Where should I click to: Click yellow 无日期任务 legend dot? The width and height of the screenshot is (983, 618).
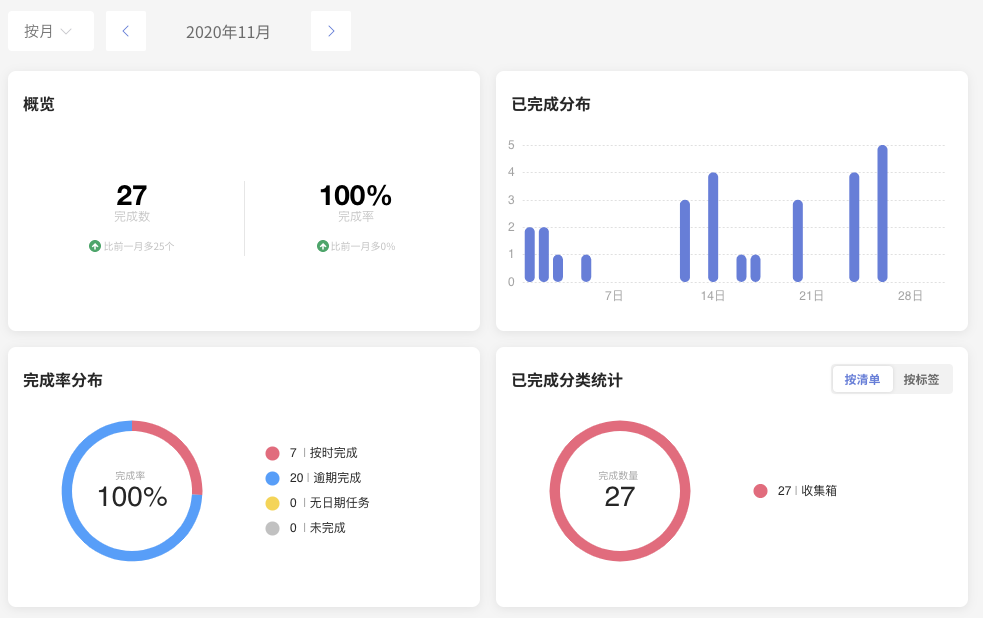272,503
